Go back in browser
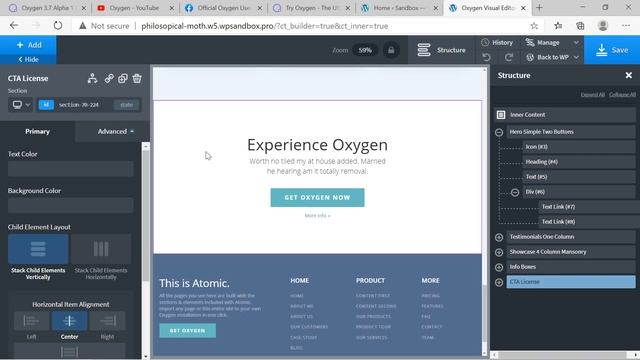Image resolution: width=640 pixels, height=360 pixels. click(14, 26)
